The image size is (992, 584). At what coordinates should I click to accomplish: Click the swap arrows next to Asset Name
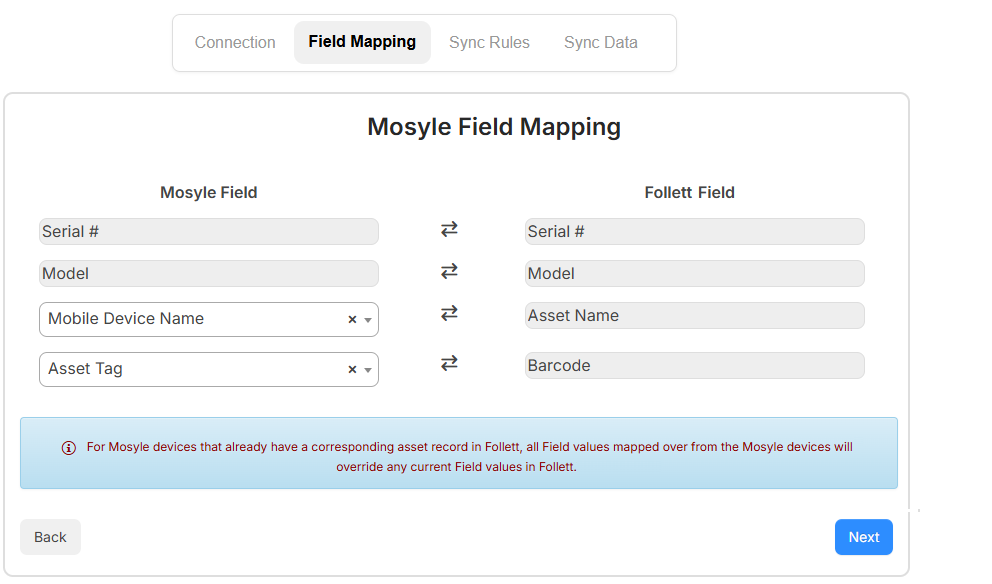[449, 313]
